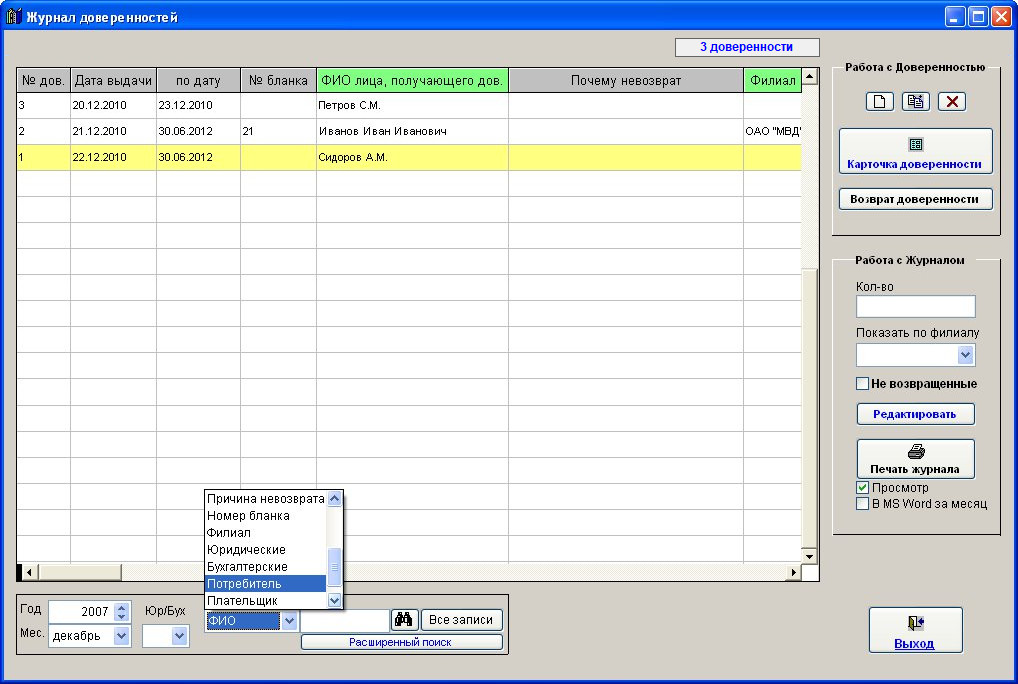The image size is (1018, 684).
Task: Click Дата выдачи column header
Action: tap(114, 80)
